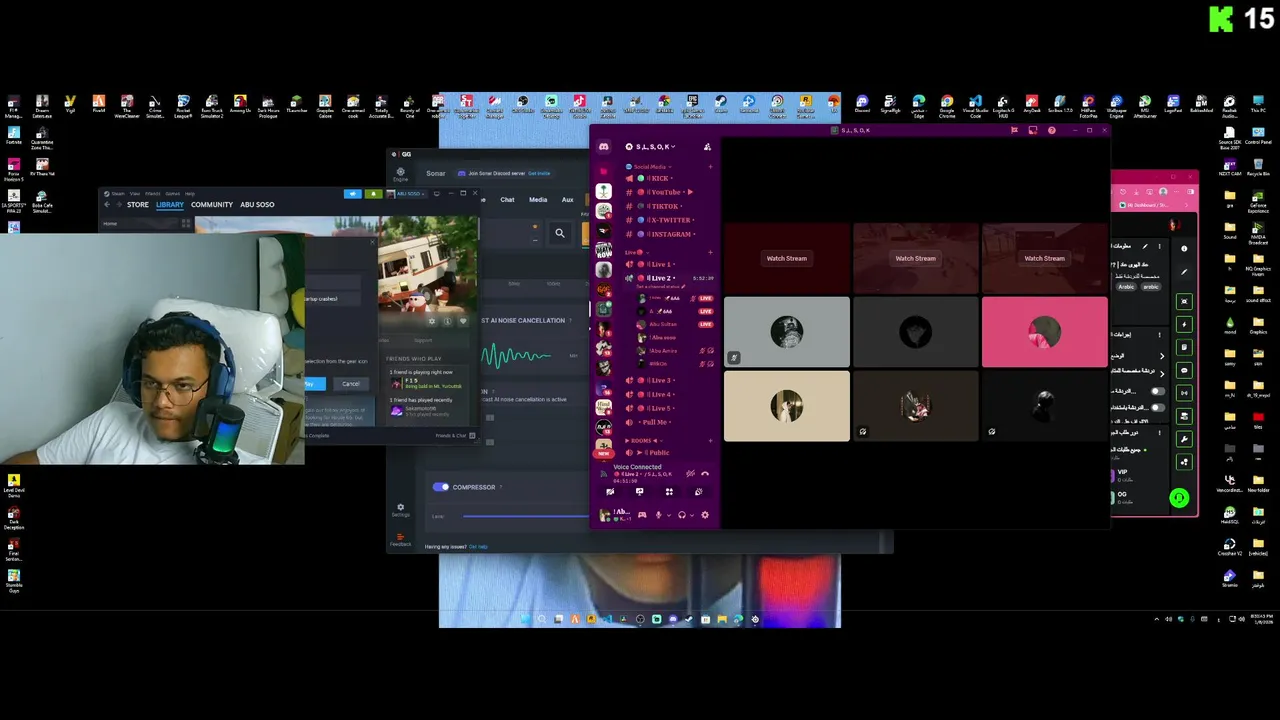
Task: Adjust the Sonar compressor Level slider
Action: [525, 516]
